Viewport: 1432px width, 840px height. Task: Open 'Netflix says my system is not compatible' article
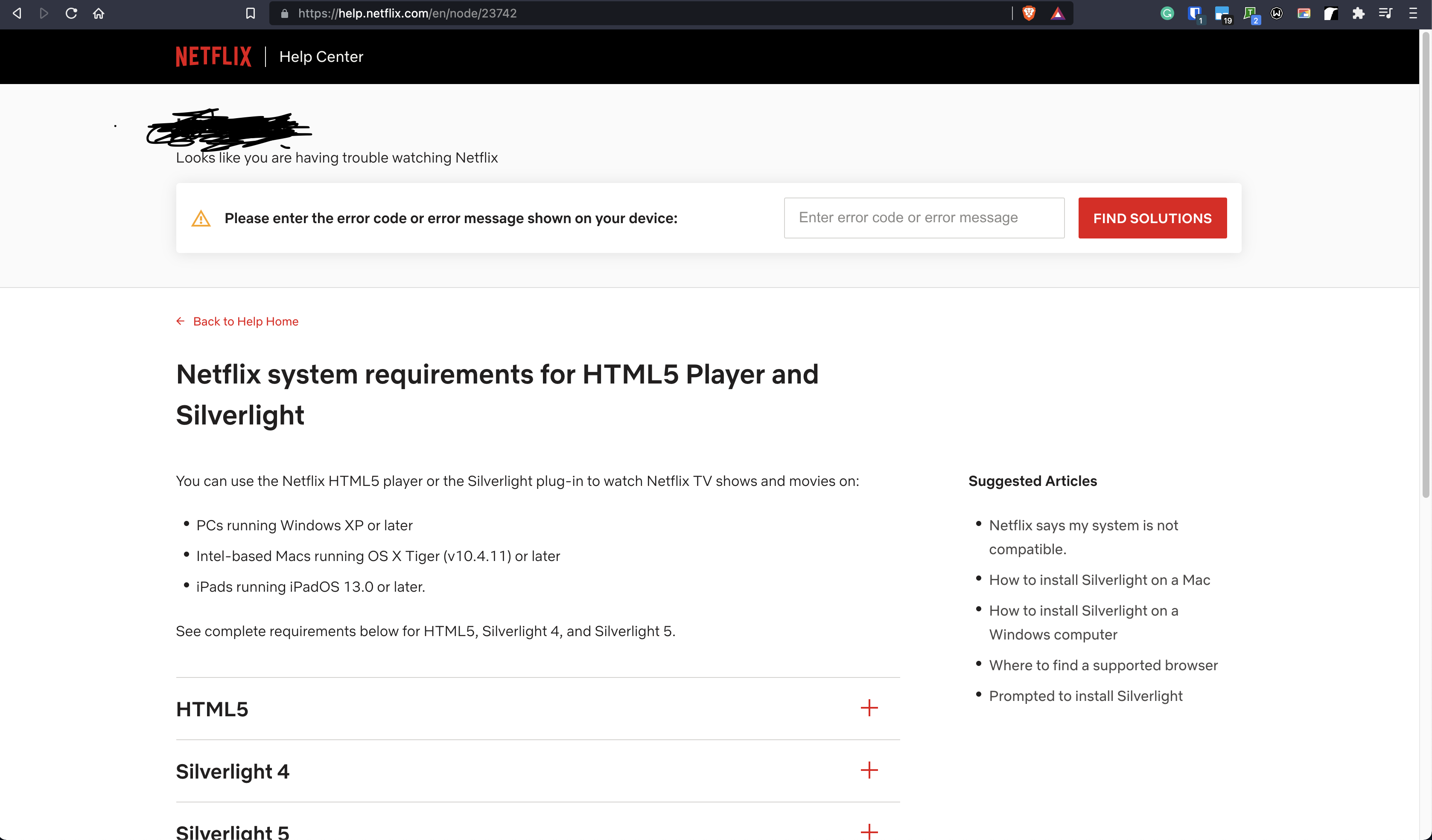tap(1083, 537)
